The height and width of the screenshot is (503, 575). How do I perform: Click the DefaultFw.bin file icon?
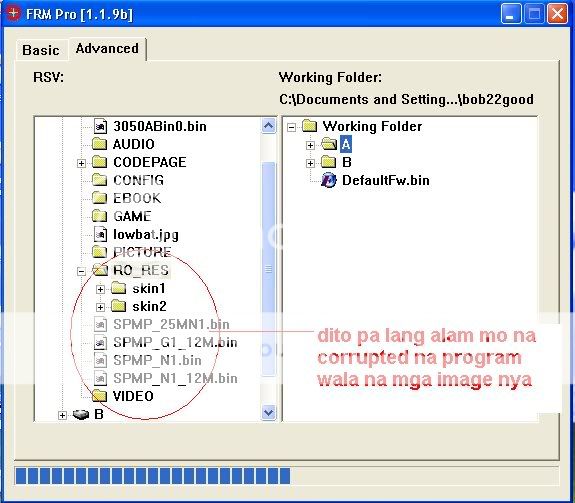(329, 180)
